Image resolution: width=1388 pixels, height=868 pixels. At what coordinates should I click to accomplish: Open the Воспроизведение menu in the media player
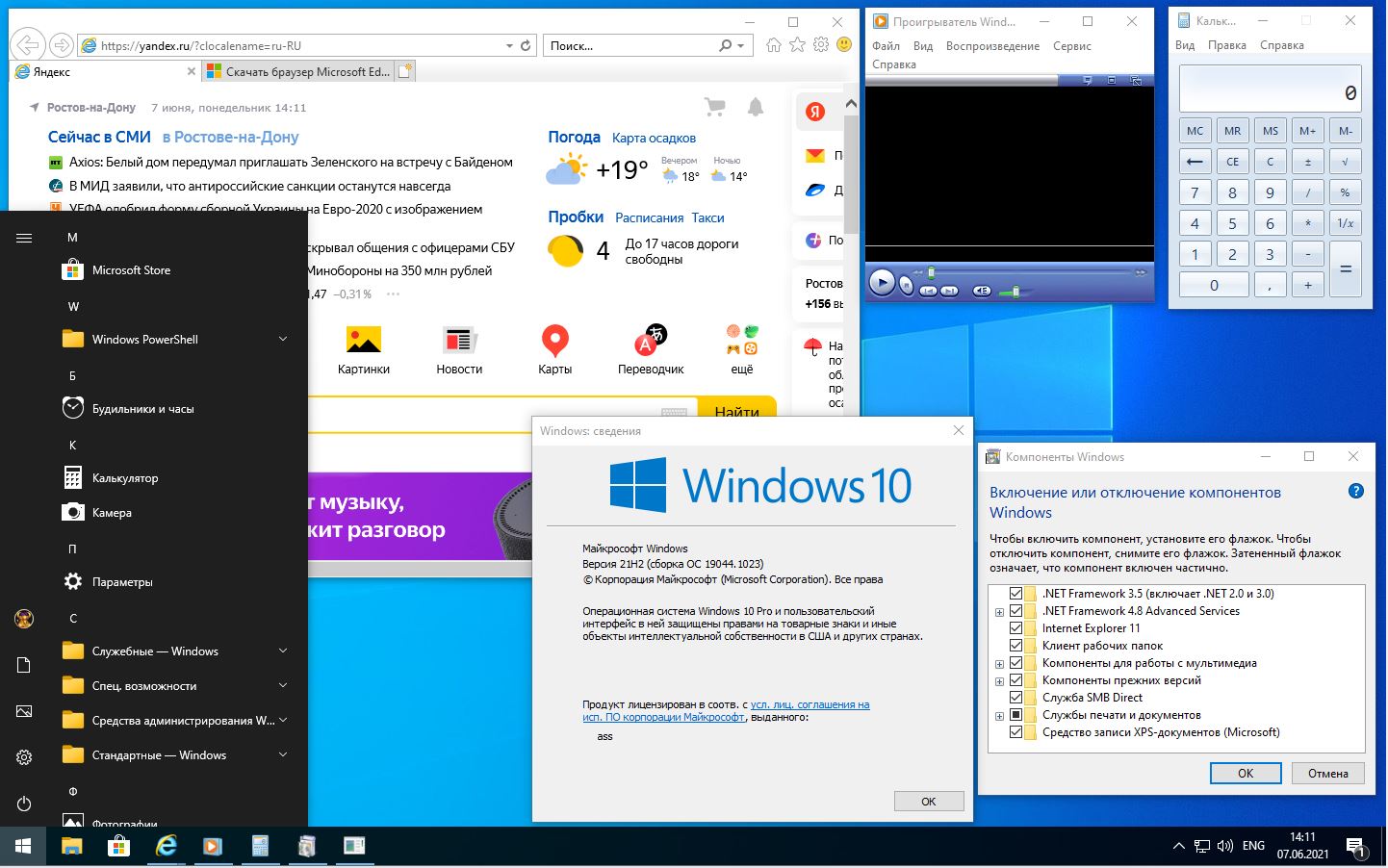coord(992,46)
